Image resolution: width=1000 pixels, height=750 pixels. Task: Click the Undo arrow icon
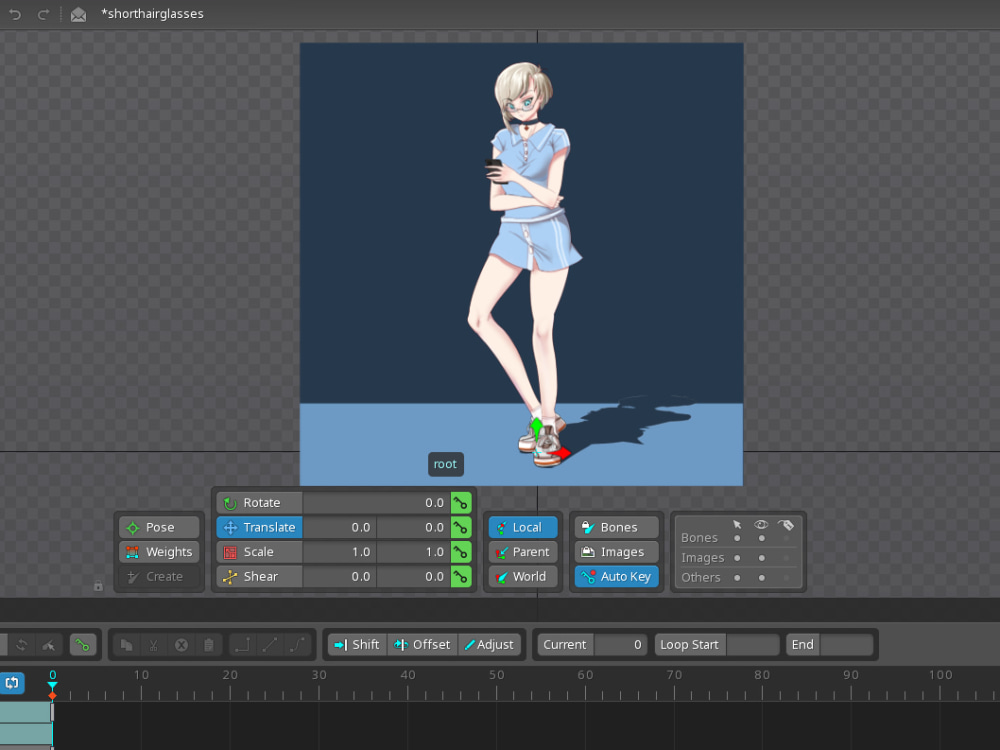point(14,13)
